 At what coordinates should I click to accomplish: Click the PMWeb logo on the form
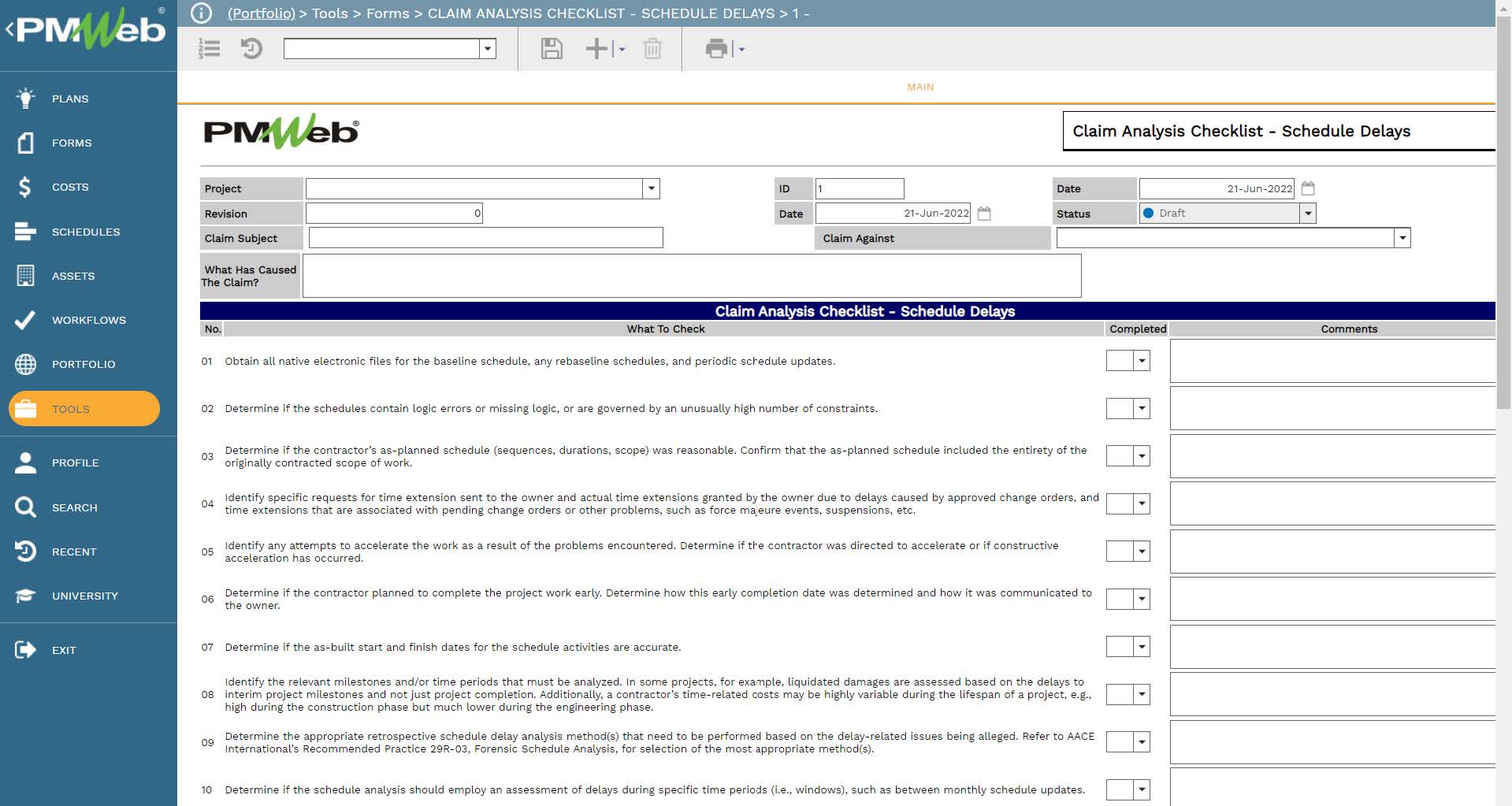pos(281,132)
